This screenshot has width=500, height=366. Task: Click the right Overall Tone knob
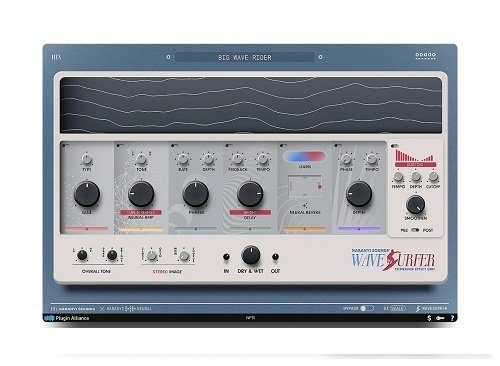click(x=112, y=255)
